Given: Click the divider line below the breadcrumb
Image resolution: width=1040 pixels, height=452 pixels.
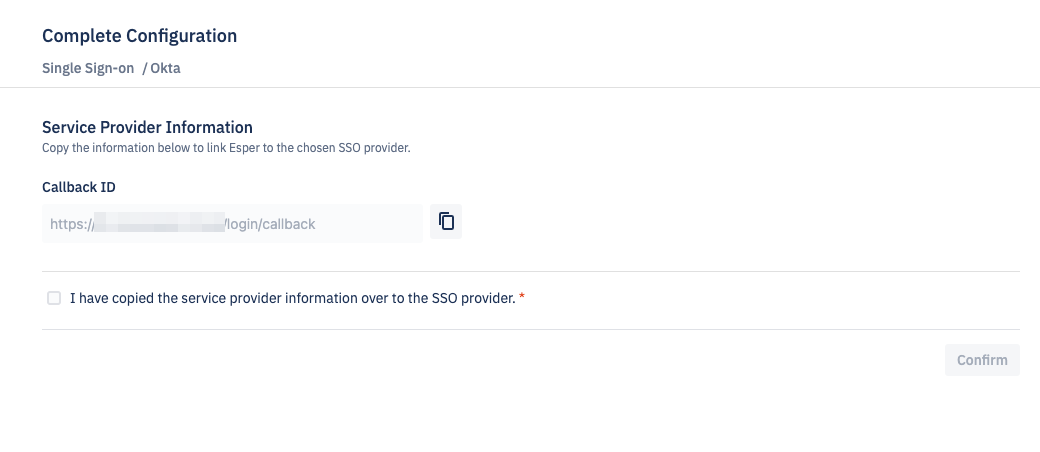Looking at the screenshot, I should click(x=520, y=88).
